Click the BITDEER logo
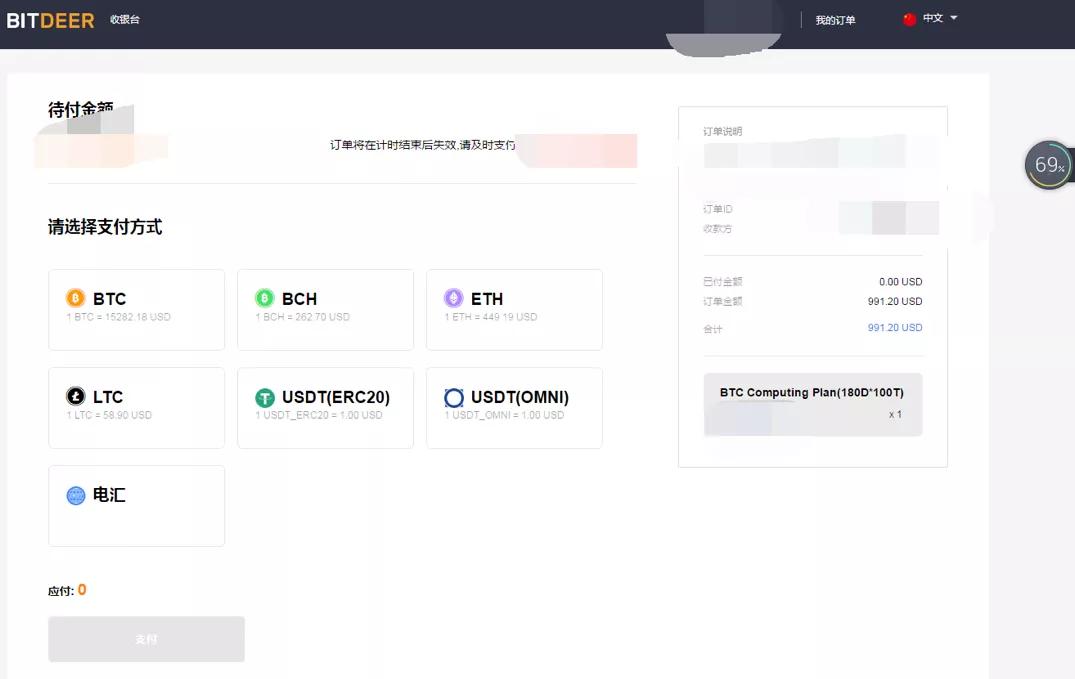 (x=50, y=21)
